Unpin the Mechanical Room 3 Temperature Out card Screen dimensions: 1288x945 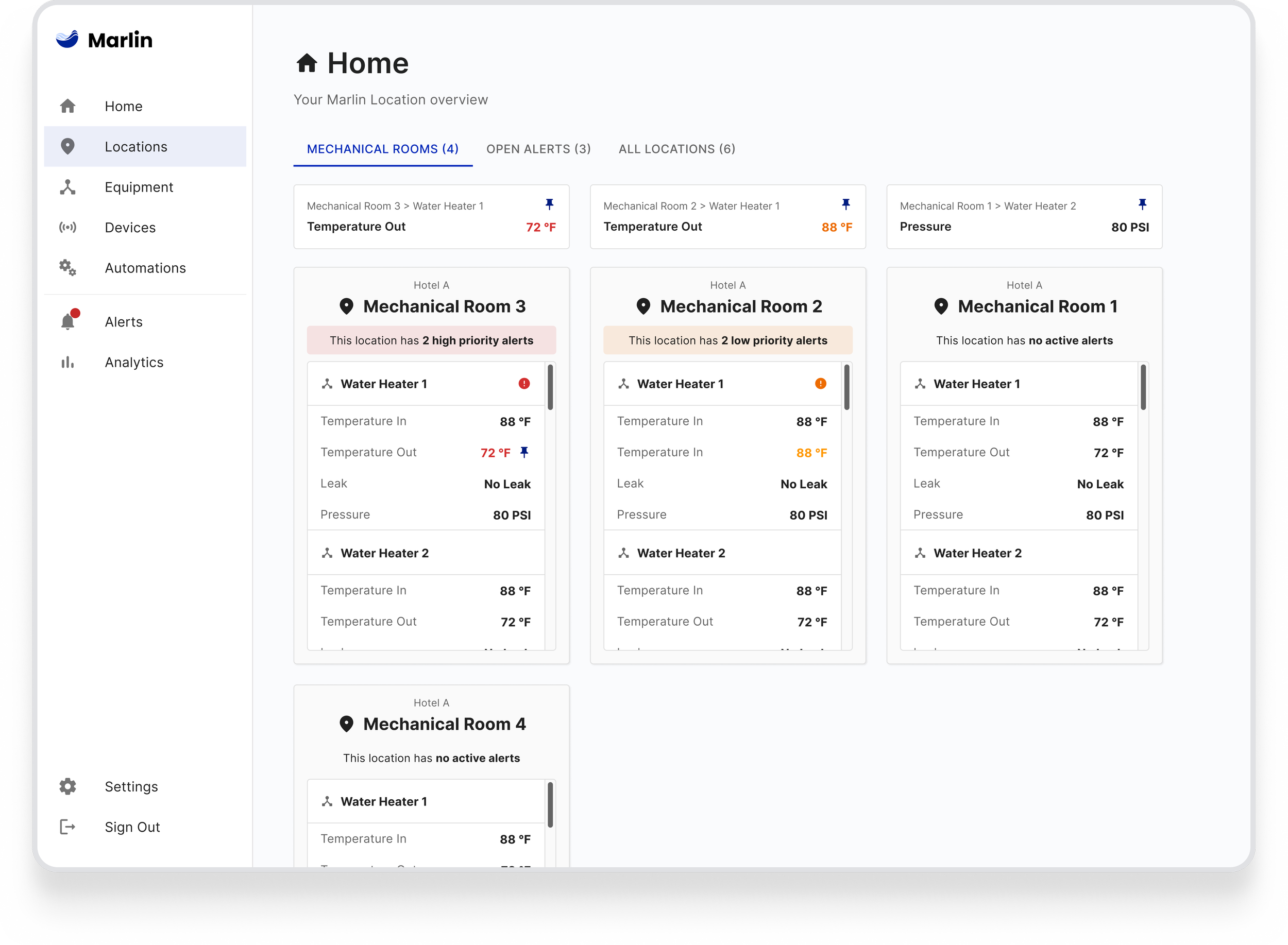point(549,204)
